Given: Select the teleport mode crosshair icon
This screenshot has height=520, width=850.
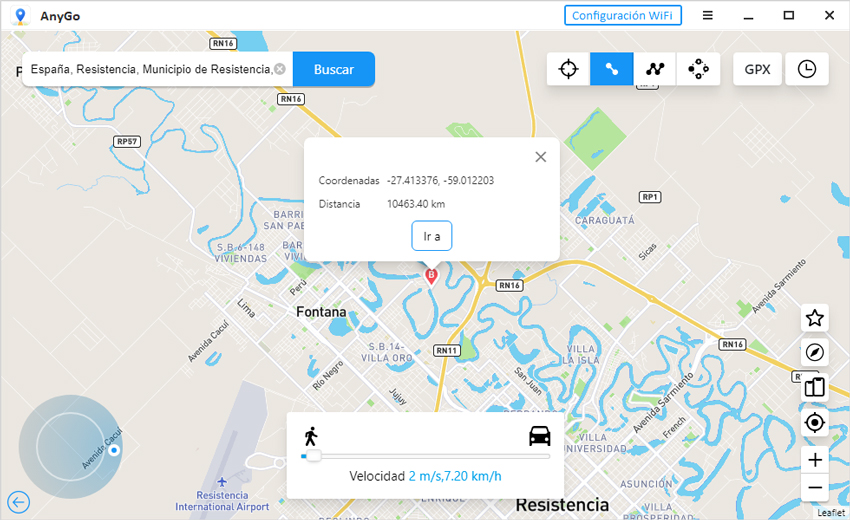Looking at the screenshot, I should click(568, 69).
